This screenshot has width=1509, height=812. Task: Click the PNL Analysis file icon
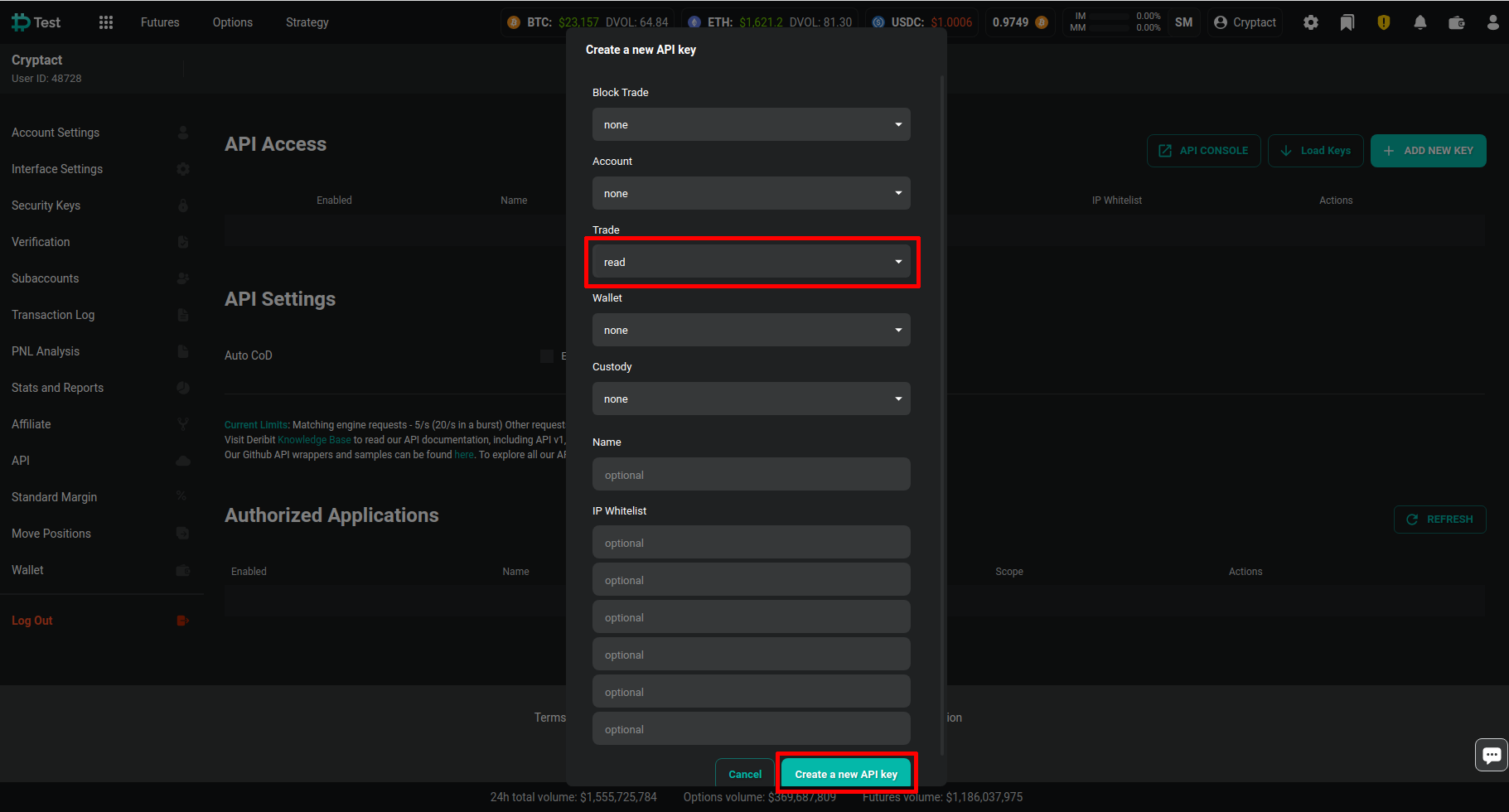click(x=183, y=351)
